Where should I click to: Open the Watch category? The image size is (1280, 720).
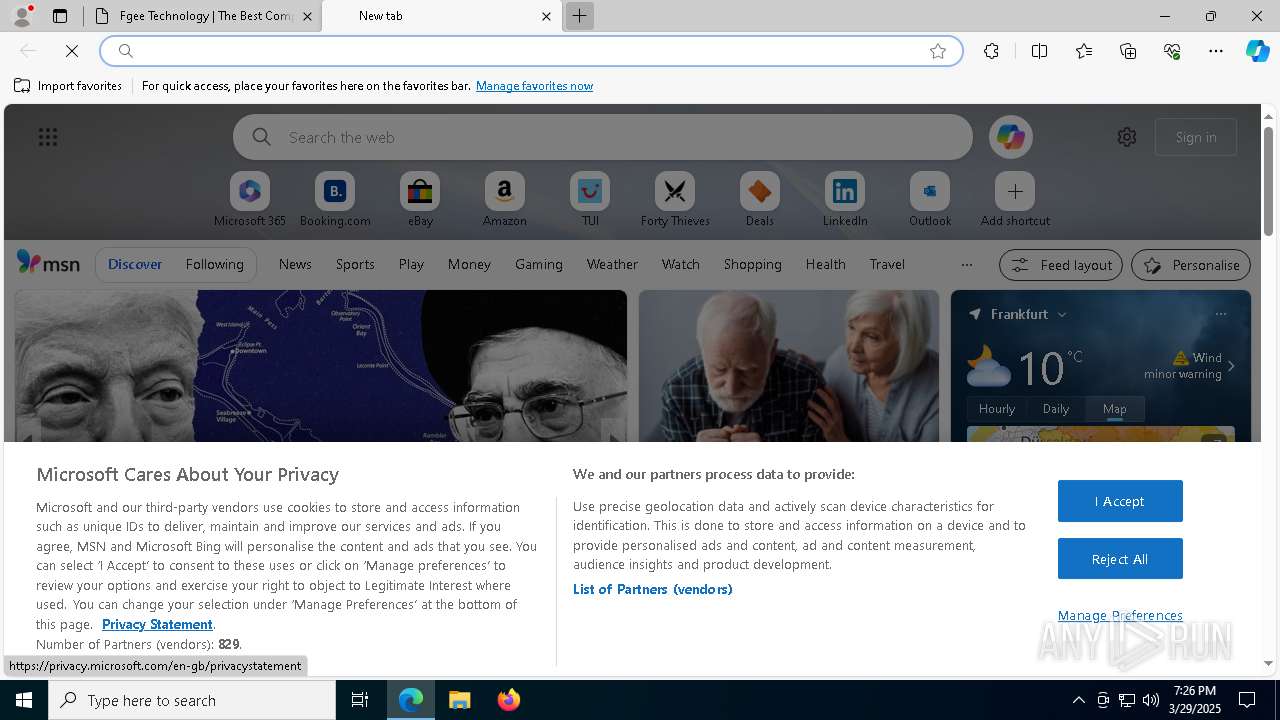[x=681, y=264]
